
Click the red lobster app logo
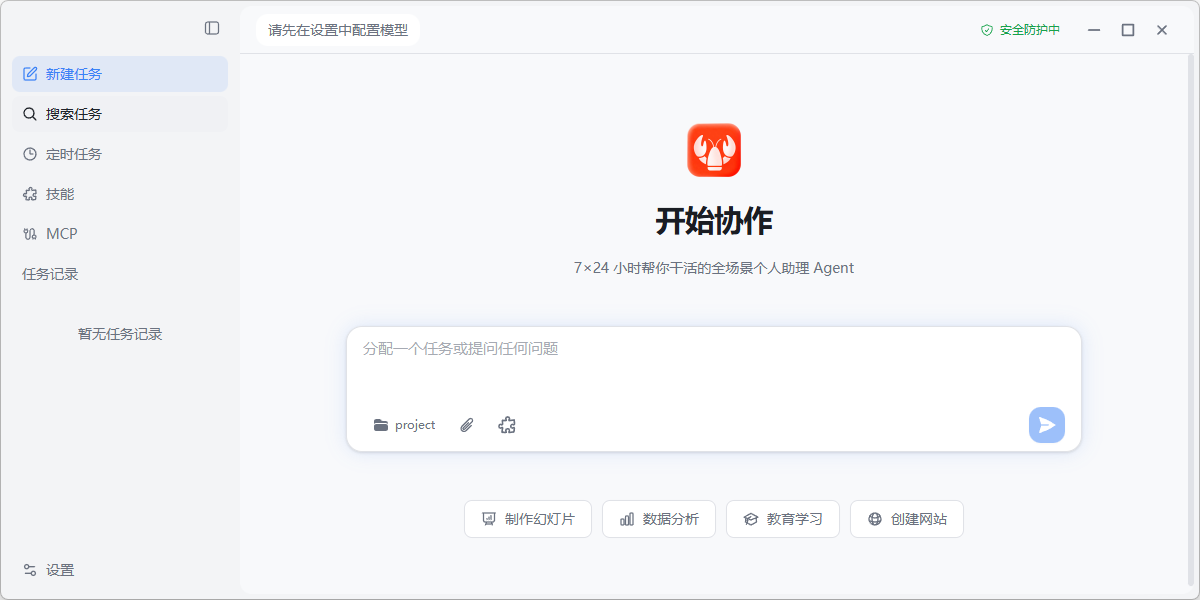click(x=714, y=150)
